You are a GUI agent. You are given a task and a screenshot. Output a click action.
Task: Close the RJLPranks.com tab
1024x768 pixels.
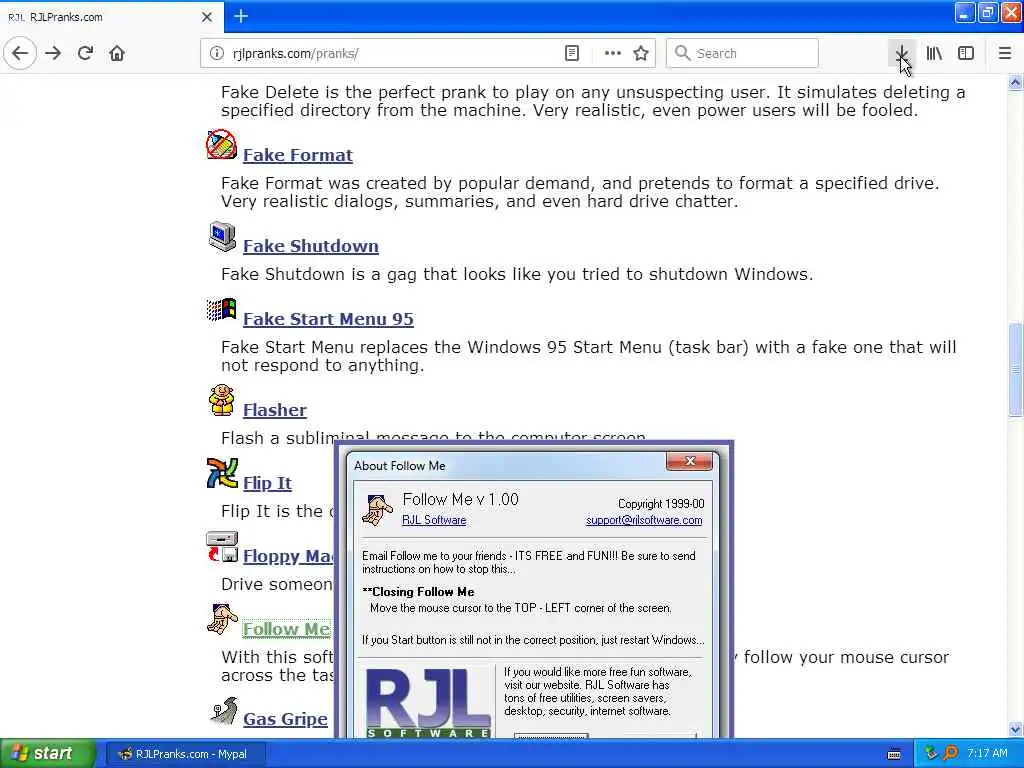pyautogui.click(x=207, y=17)
